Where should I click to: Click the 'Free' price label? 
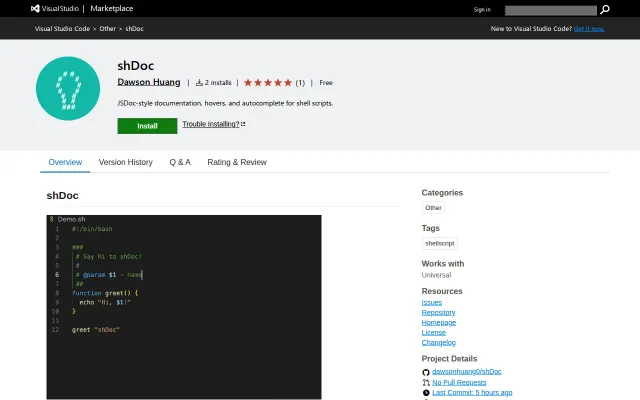[x=326, y=83]
